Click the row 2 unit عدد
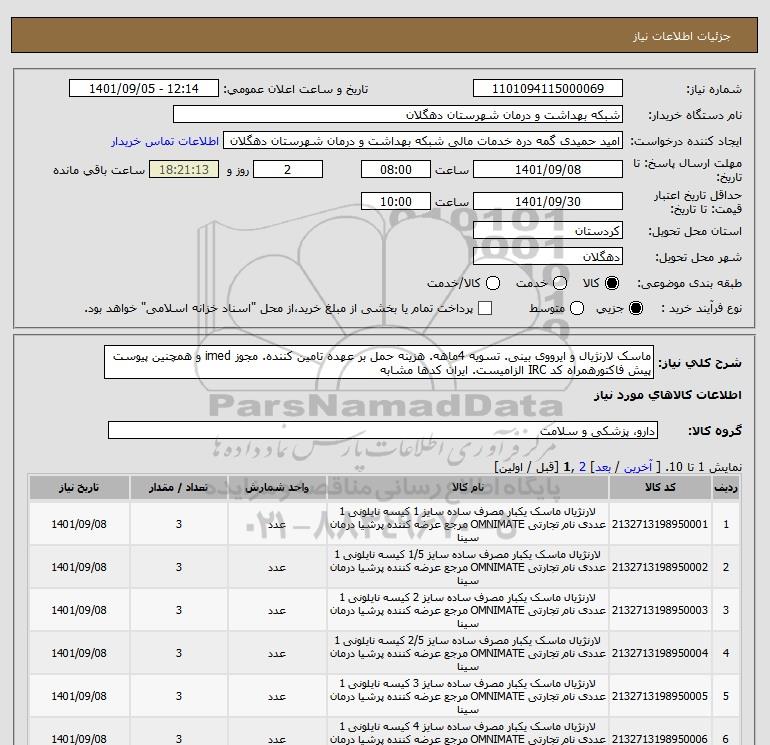 277,567
